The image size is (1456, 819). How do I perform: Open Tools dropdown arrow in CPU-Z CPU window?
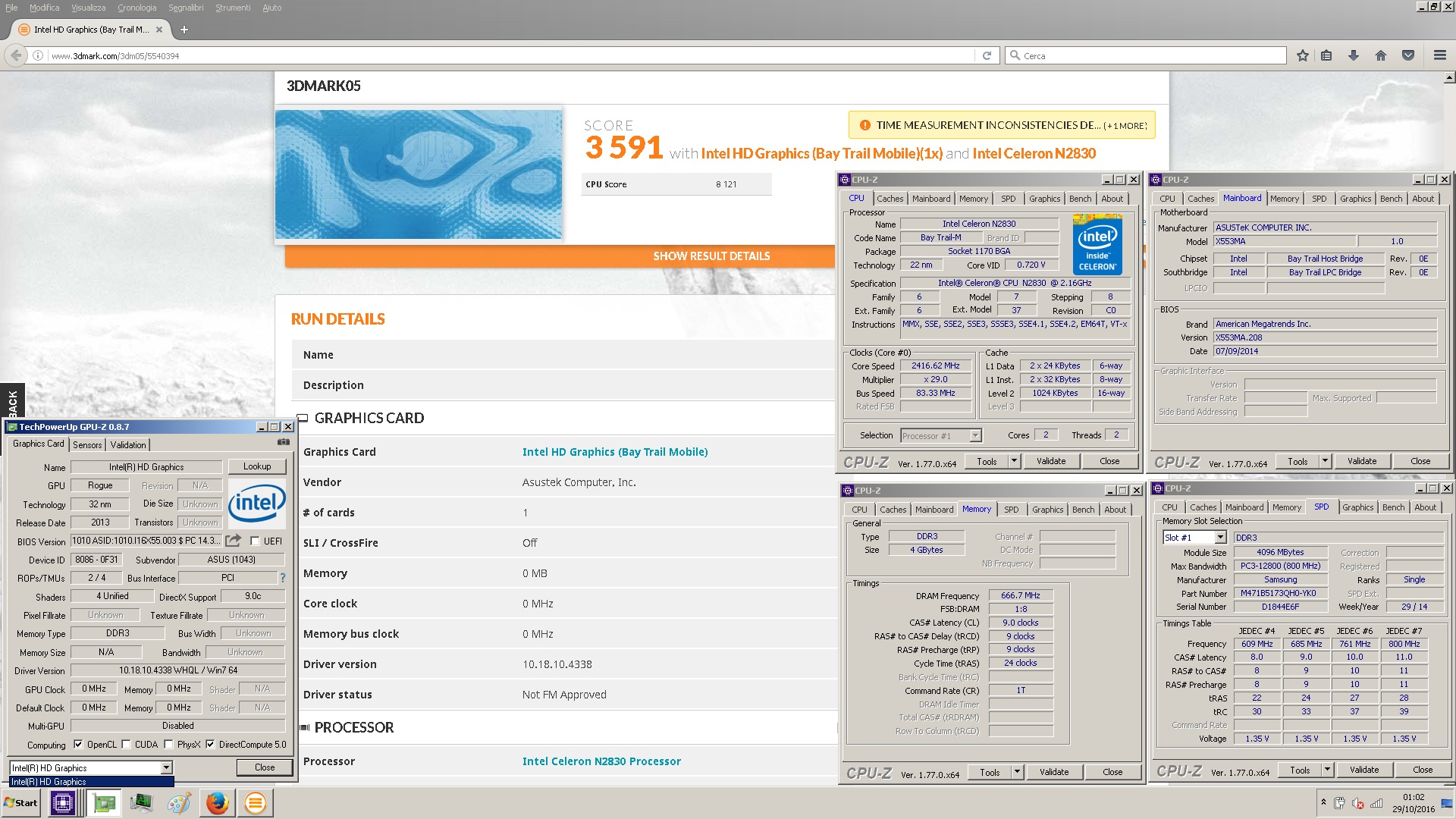[x=1014, y=460]
